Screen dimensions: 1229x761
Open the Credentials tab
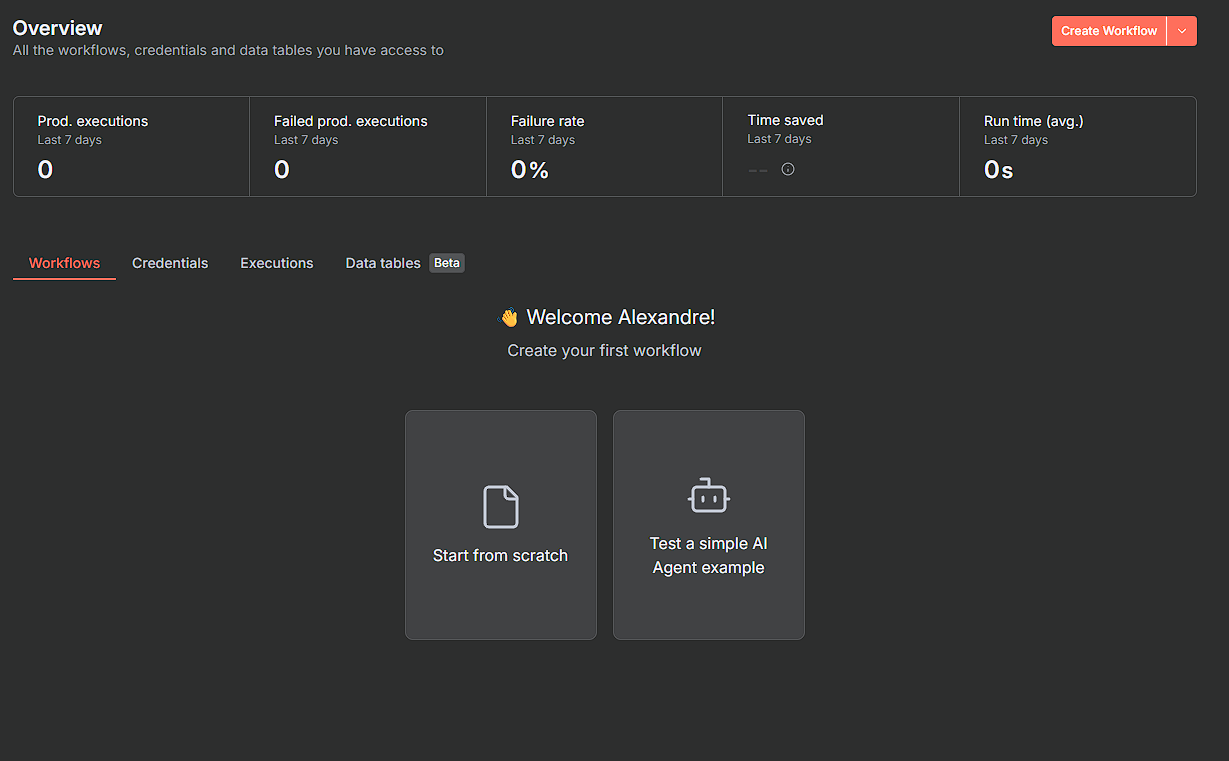170,263
